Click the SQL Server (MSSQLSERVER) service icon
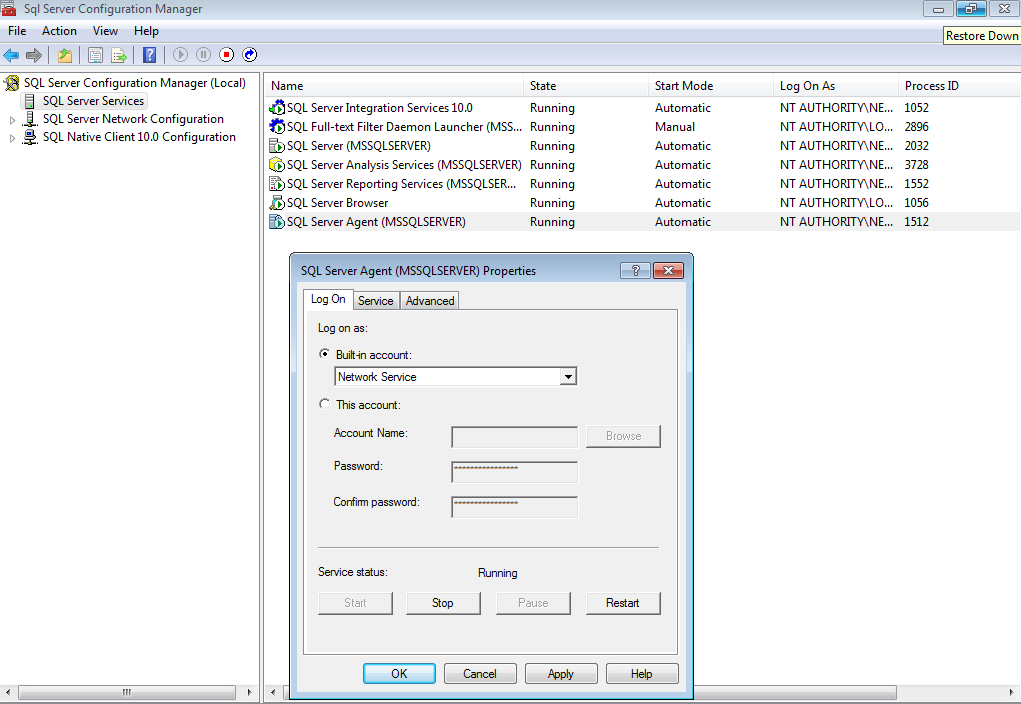Screen dimensions: 1021x704 (x=277, y=145)
